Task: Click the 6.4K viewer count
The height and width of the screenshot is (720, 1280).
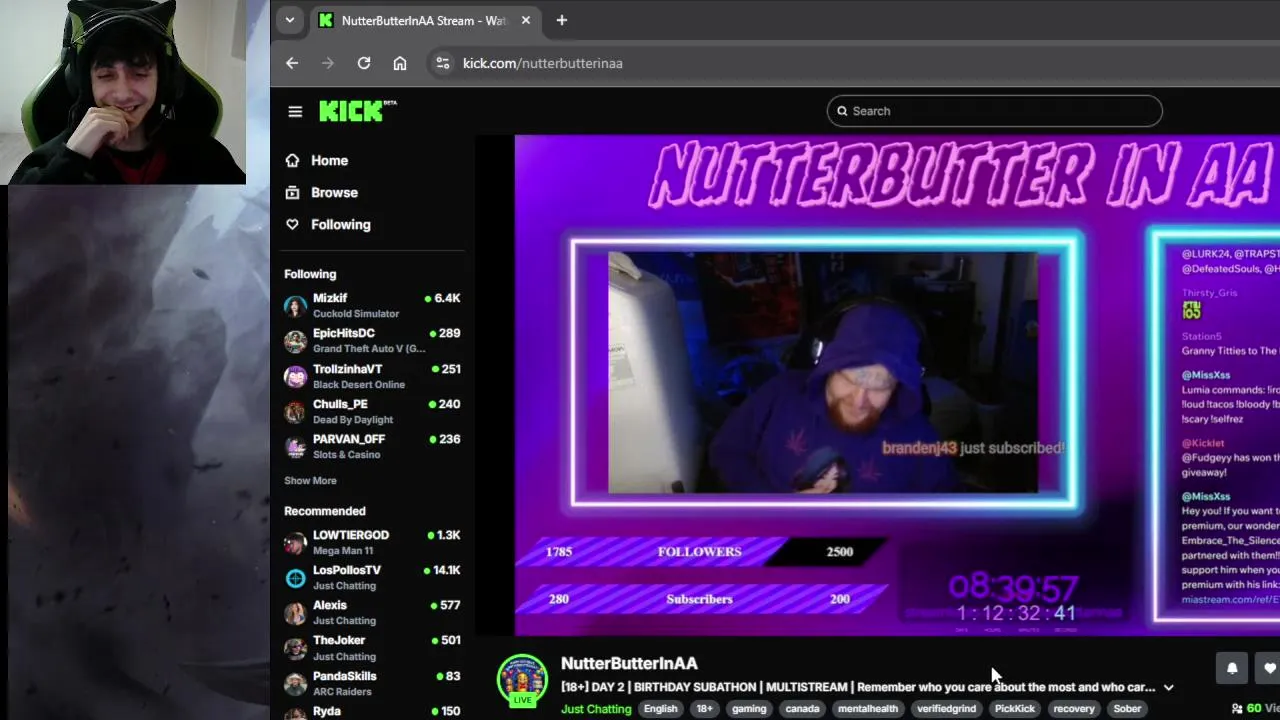Action: point(447,298)
